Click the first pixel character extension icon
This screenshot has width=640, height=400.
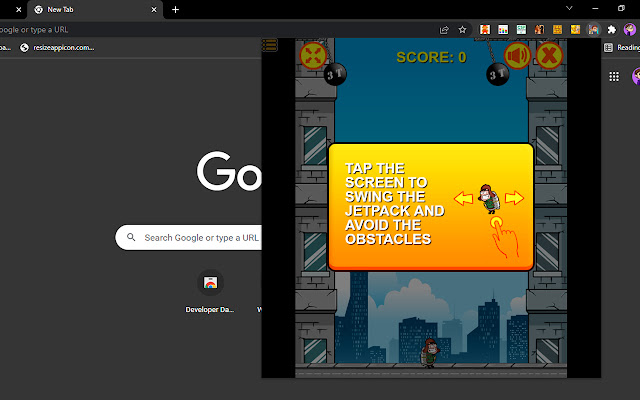click(485, 29)
